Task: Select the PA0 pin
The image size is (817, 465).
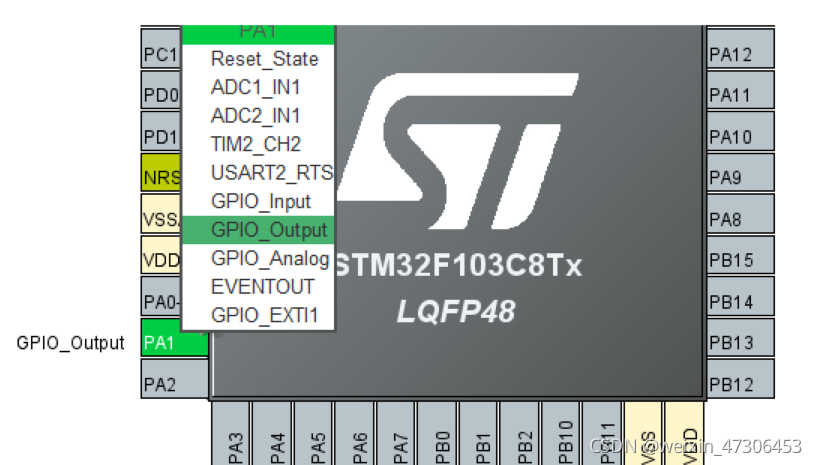Action: [x=161, y=296]
